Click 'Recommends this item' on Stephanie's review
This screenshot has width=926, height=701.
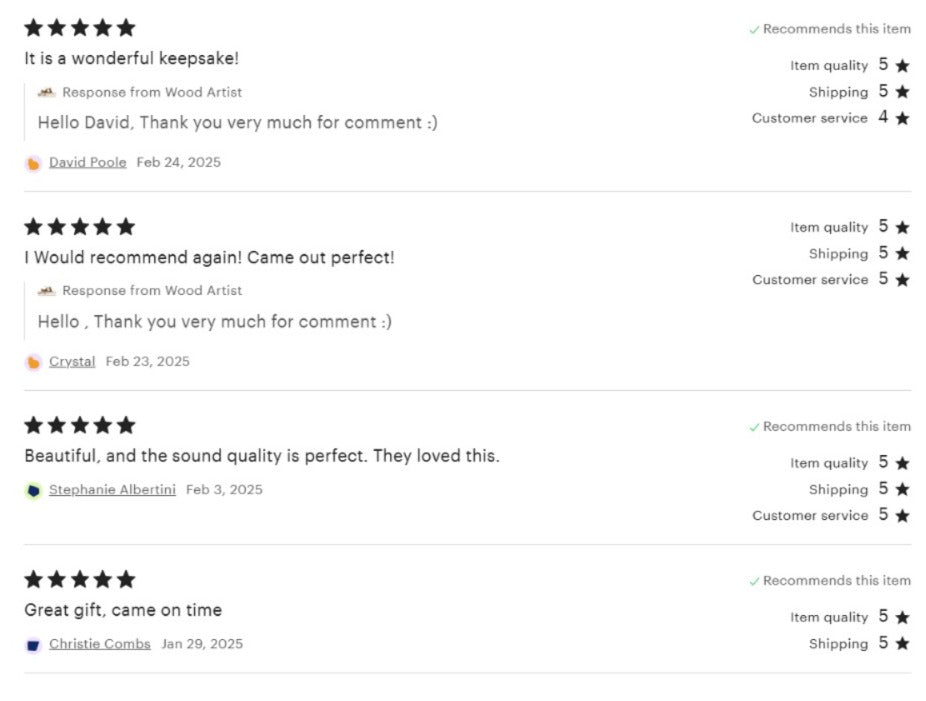point(830,426)
